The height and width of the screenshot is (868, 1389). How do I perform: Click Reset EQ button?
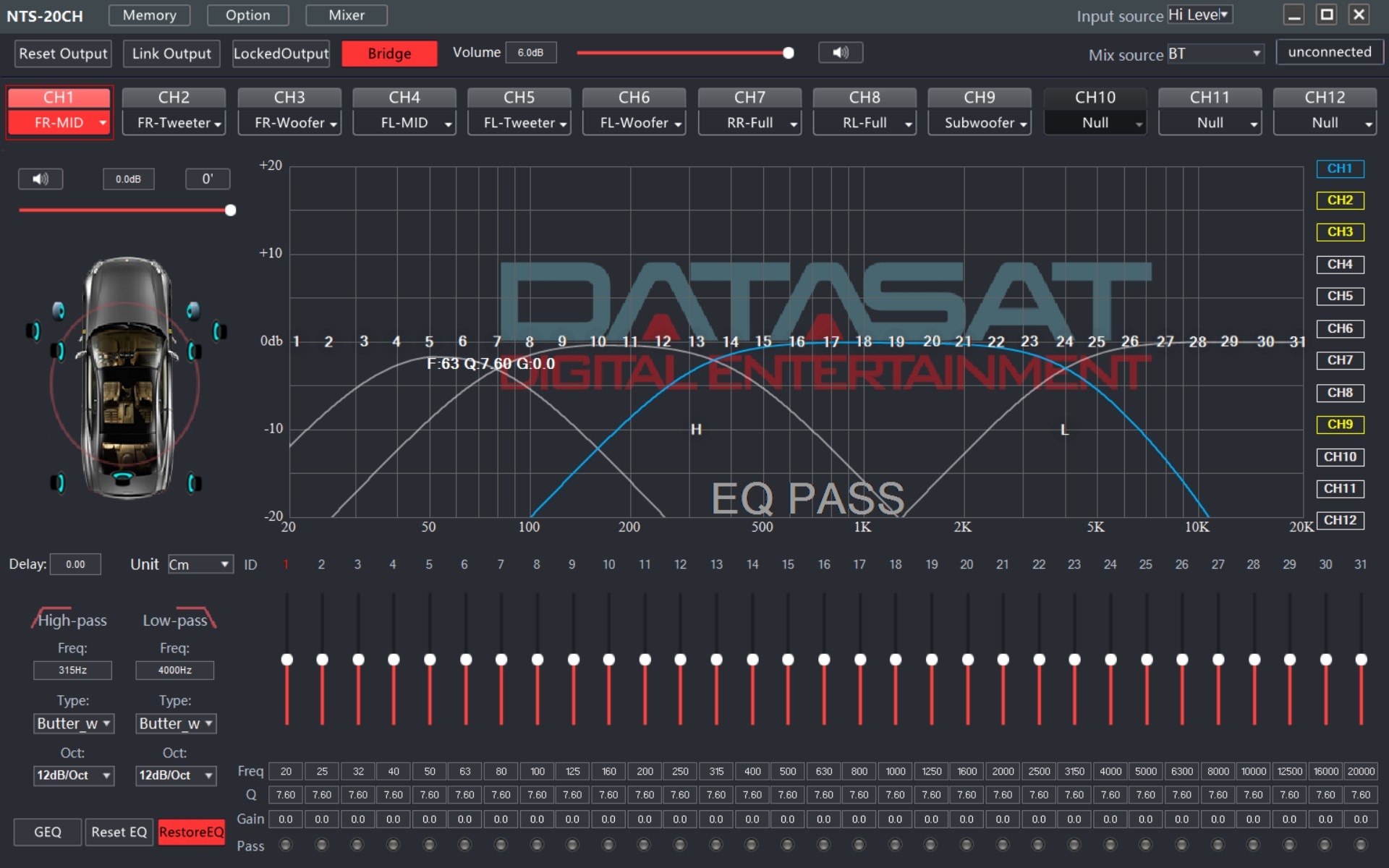(x=119, y=832)
